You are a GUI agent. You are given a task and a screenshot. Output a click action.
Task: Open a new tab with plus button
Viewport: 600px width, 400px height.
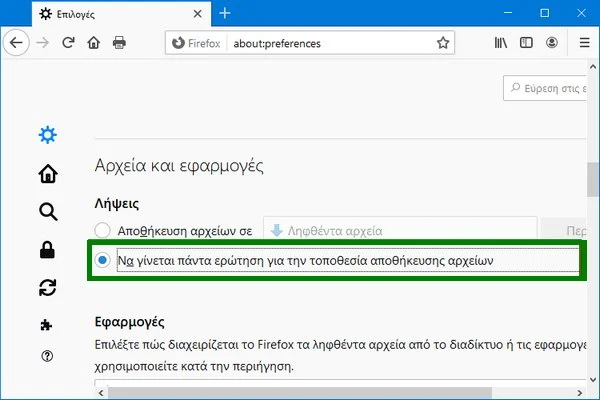(x=225, y=13)
